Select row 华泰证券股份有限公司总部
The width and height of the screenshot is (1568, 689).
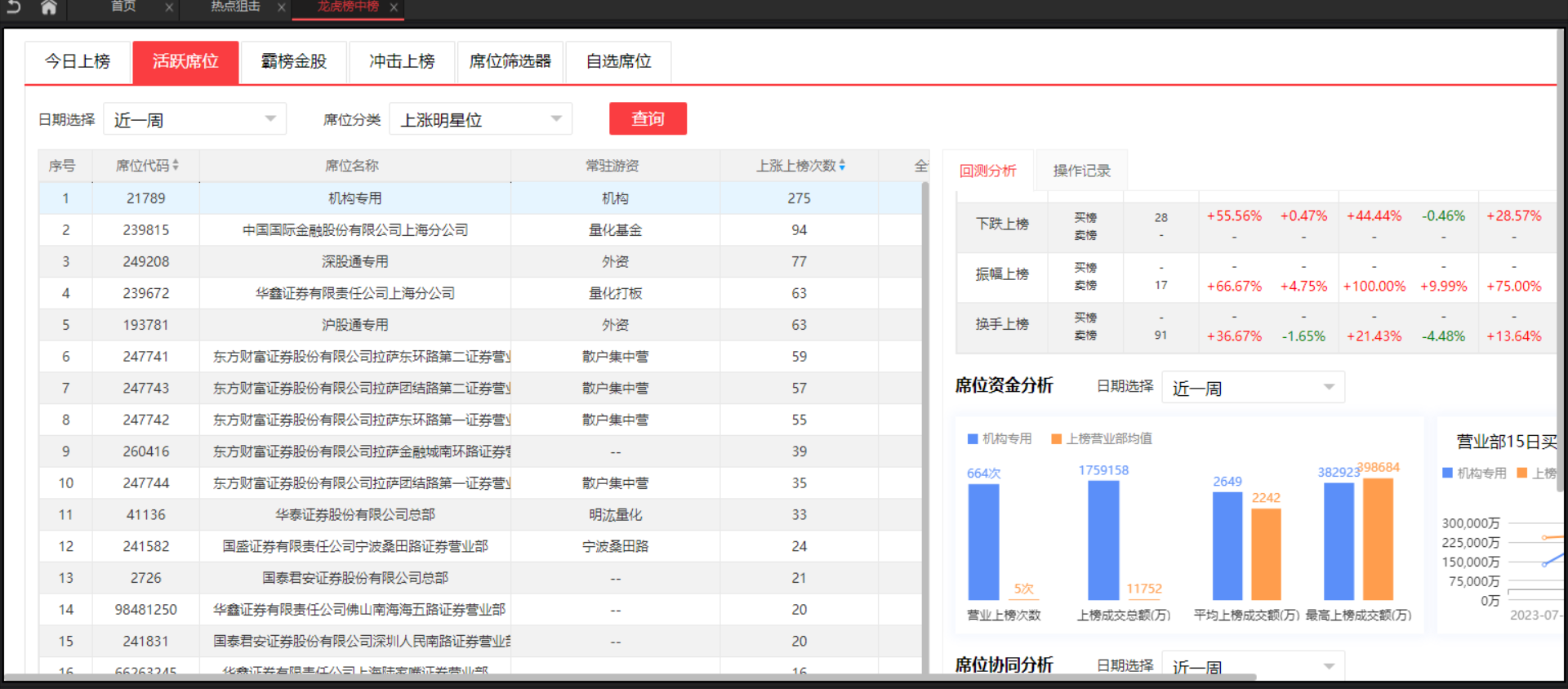click(x=480, y=515)
